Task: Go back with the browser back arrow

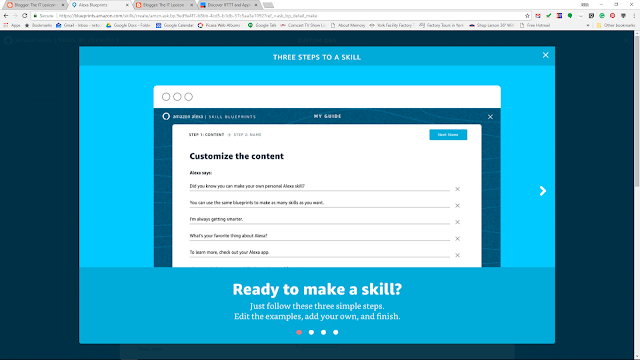Action: pos(6,16)
